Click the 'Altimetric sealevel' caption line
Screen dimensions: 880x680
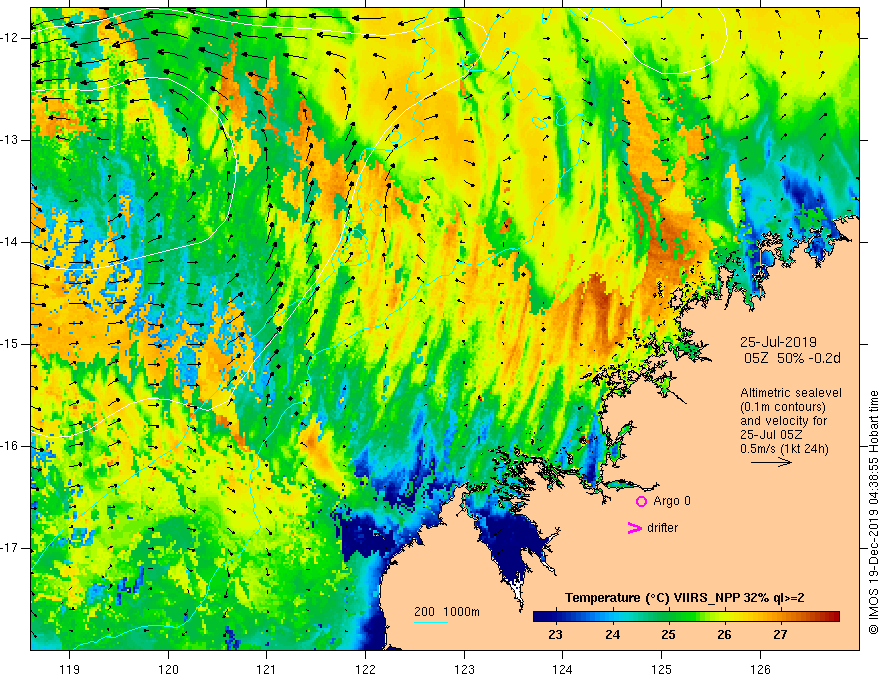point(791,393)
